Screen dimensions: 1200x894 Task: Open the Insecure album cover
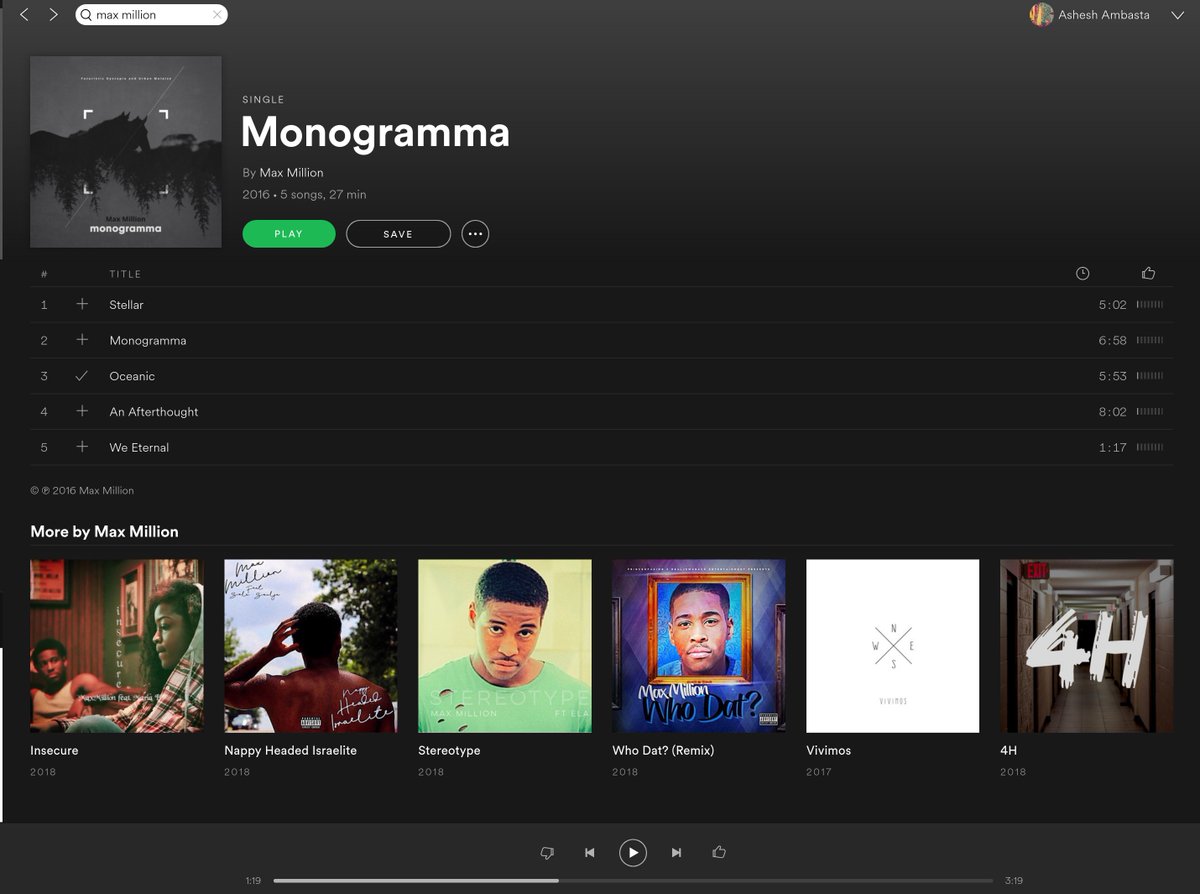coord(117,646)
